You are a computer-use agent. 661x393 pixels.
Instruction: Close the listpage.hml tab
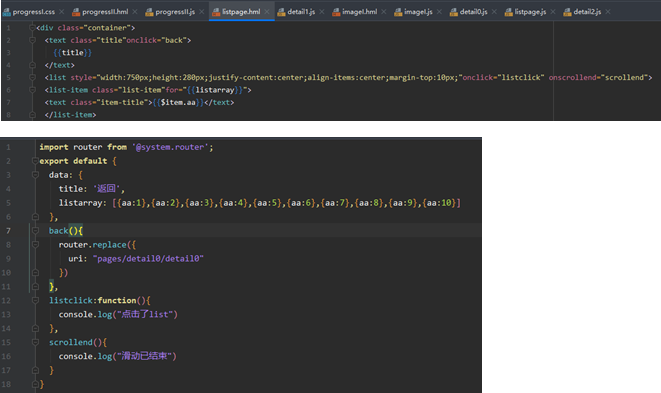(x=267, y=12)
